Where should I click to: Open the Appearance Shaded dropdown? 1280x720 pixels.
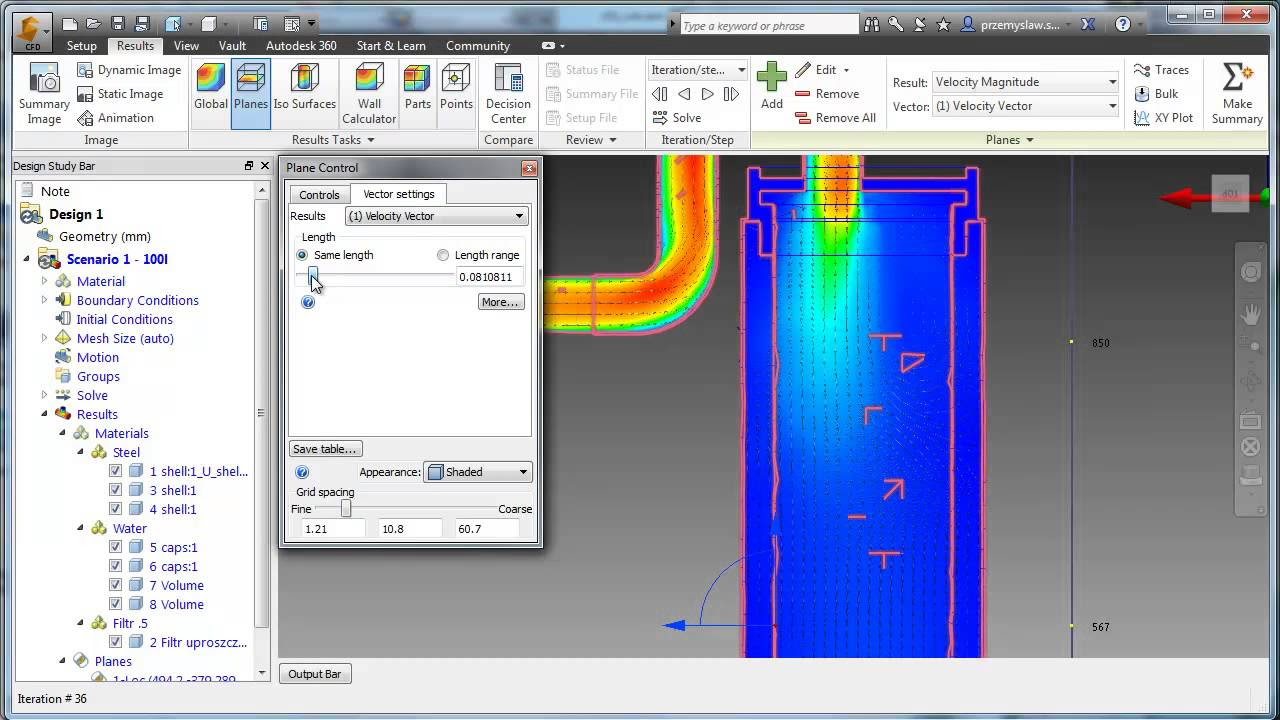coord(478,472)
